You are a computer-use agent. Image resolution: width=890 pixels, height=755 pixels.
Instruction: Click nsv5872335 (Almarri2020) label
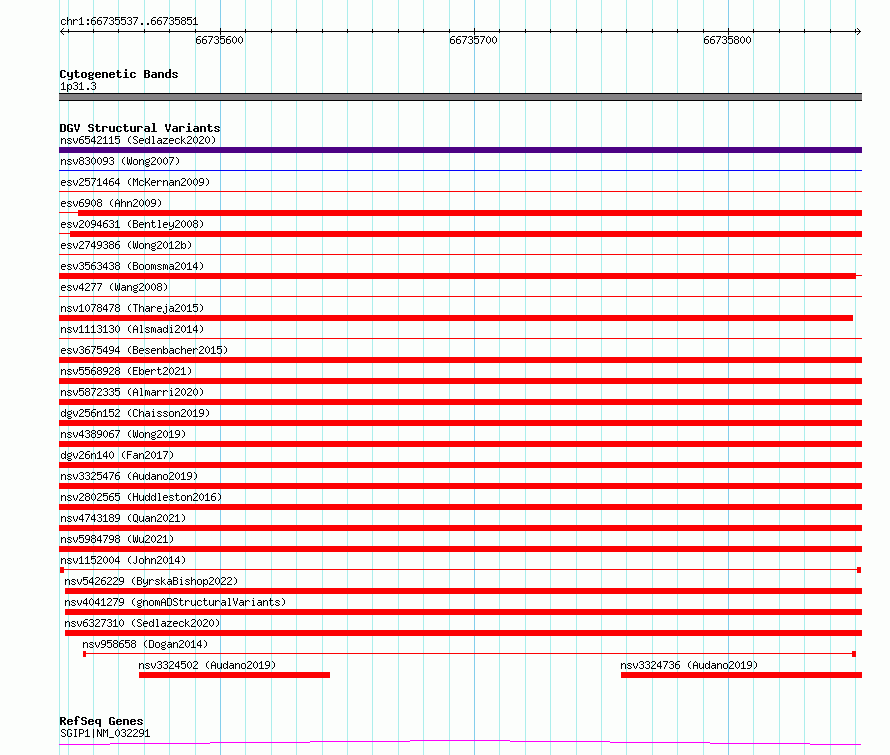[x=132, y=392]
